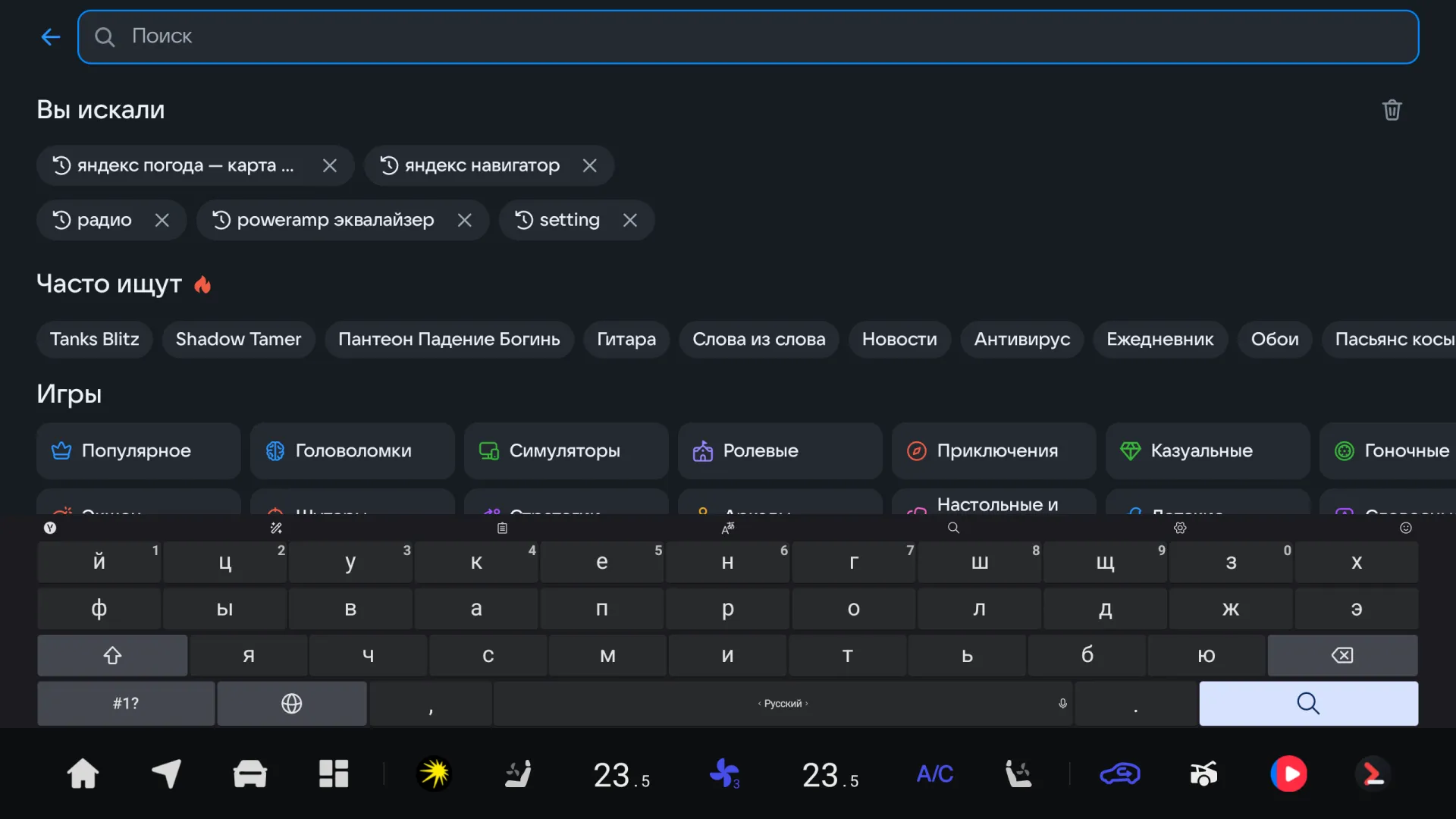Screen dimensions: 1456x819
Task: Tap the Антивирус suggestion chip
Action: coord(1021,339)
